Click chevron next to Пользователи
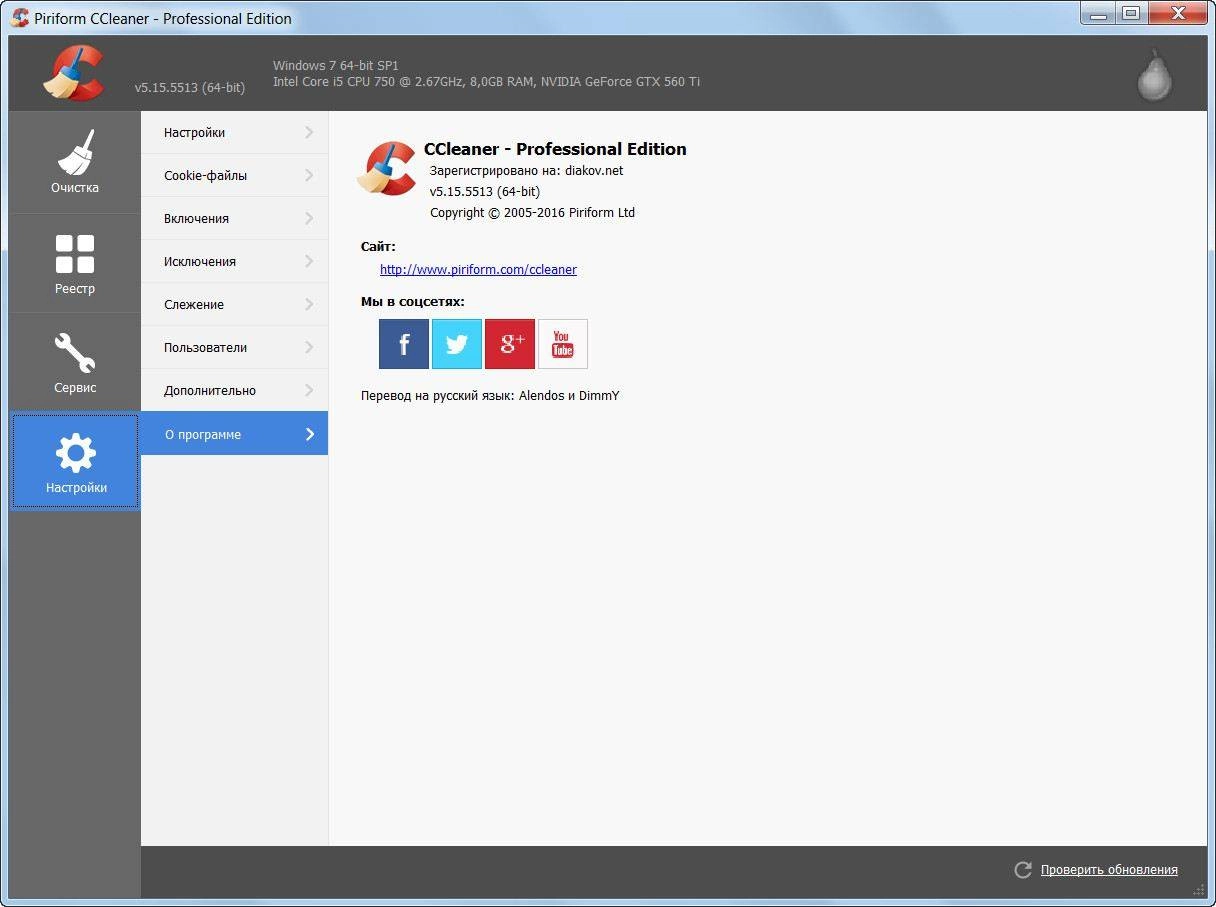This screenshot has height=907, width=1216. [309, 347]
